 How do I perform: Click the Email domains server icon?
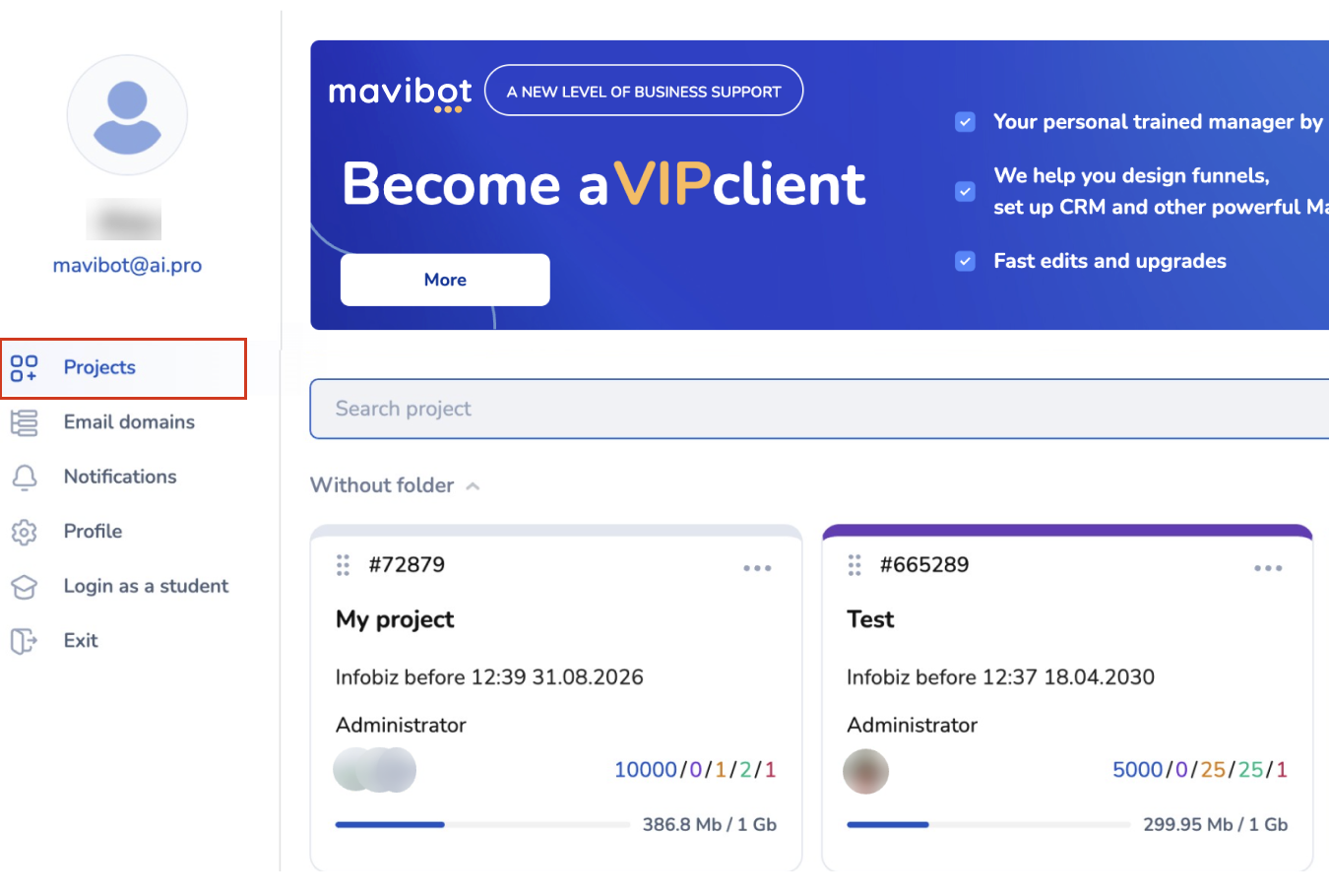click(x=24, y=422)
